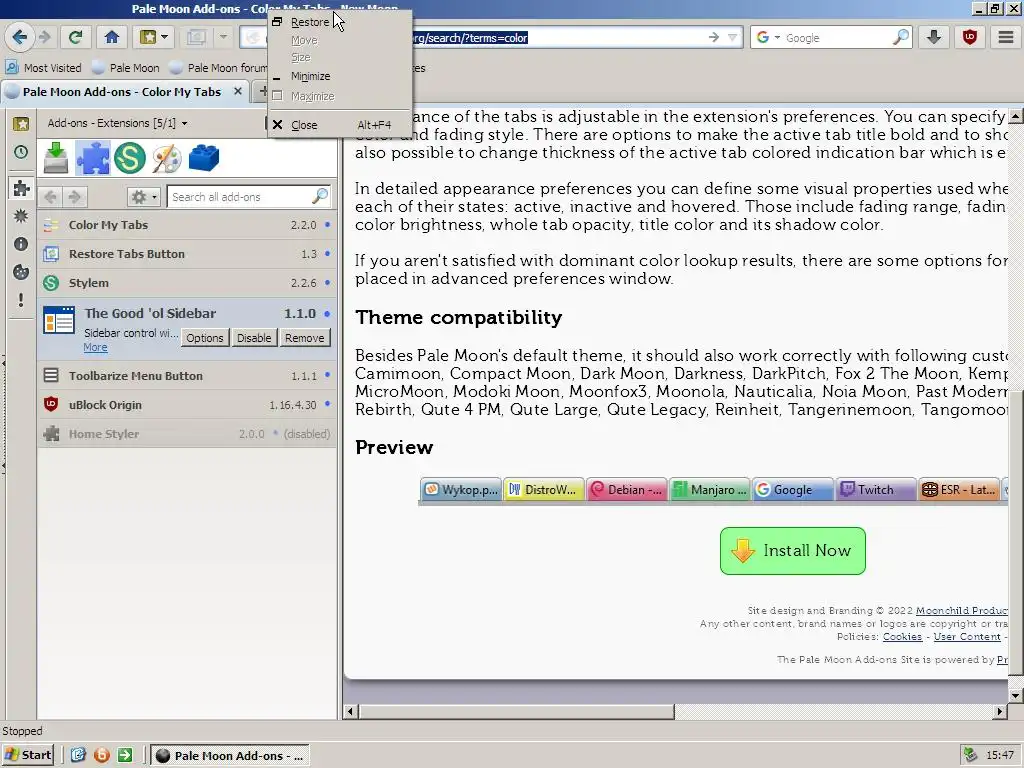The image size is (1024, 768).
Task: Open the Cookies policy link
Action: [x=902, y=637]
